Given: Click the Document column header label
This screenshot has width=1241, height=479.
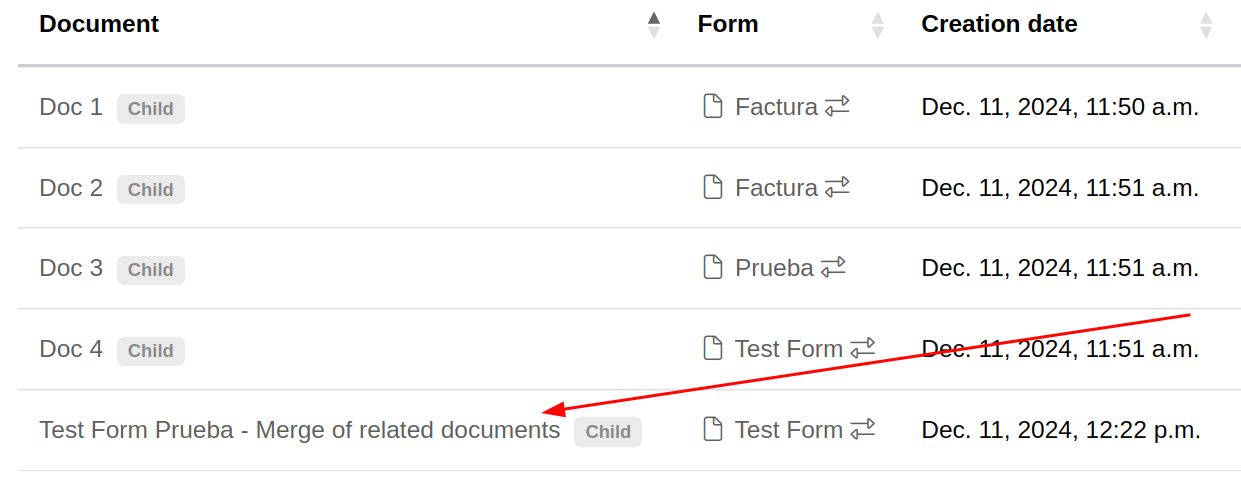Looking at the screenshot, I should (99, 24).
